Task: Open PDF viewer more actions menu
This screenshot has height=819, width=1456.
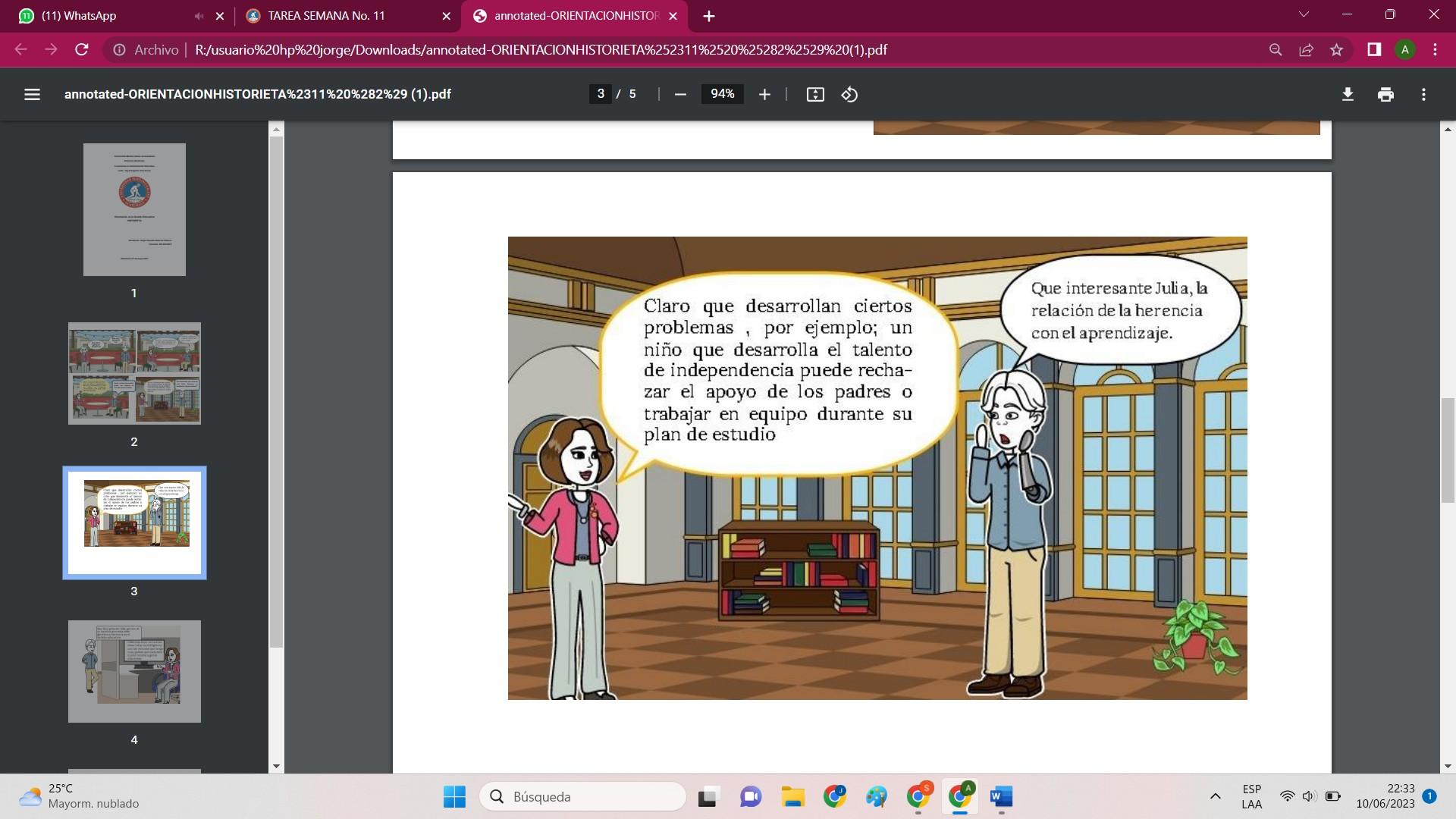Action: [x=1423, y=94]
